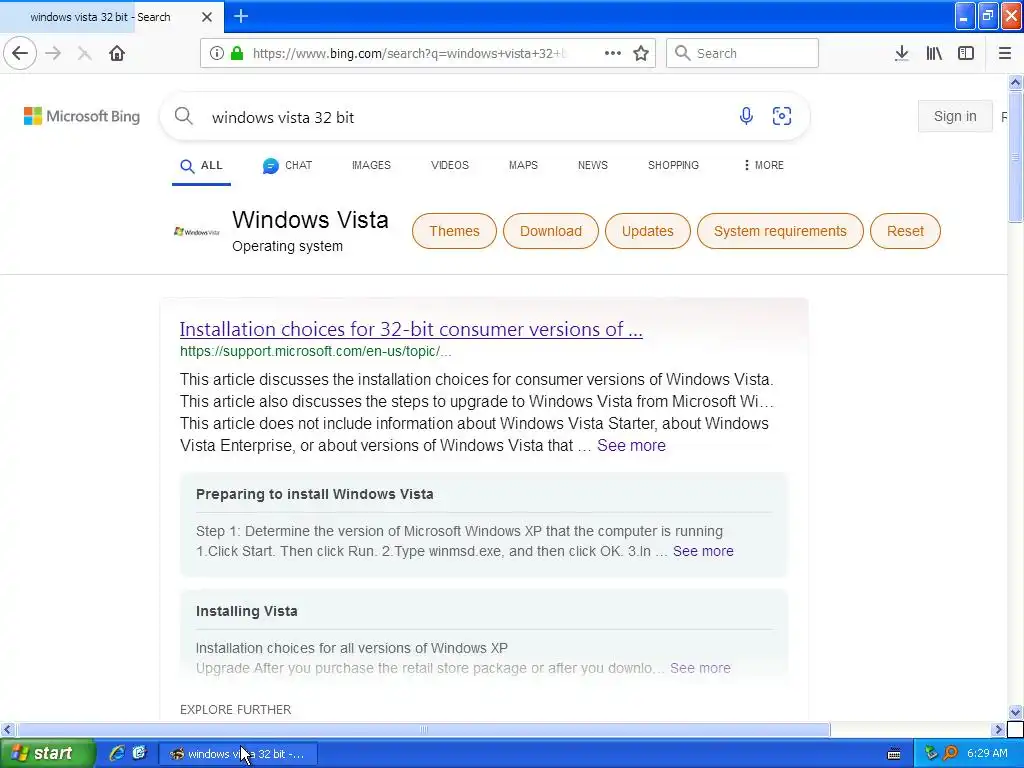Open 'Installation choices for 32-bit consumer versions' link
This screenshot has width=1024, height=768.
(411, 329)
